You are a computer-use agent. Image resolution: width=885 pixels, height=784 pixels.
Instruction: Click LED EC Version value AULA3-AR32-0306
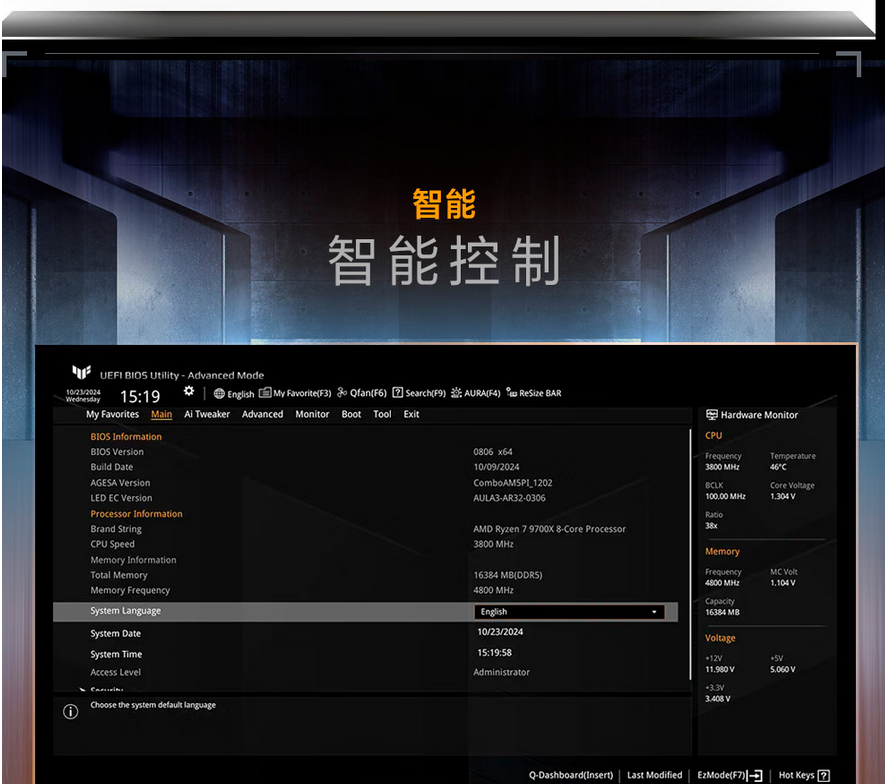point(509,498)
